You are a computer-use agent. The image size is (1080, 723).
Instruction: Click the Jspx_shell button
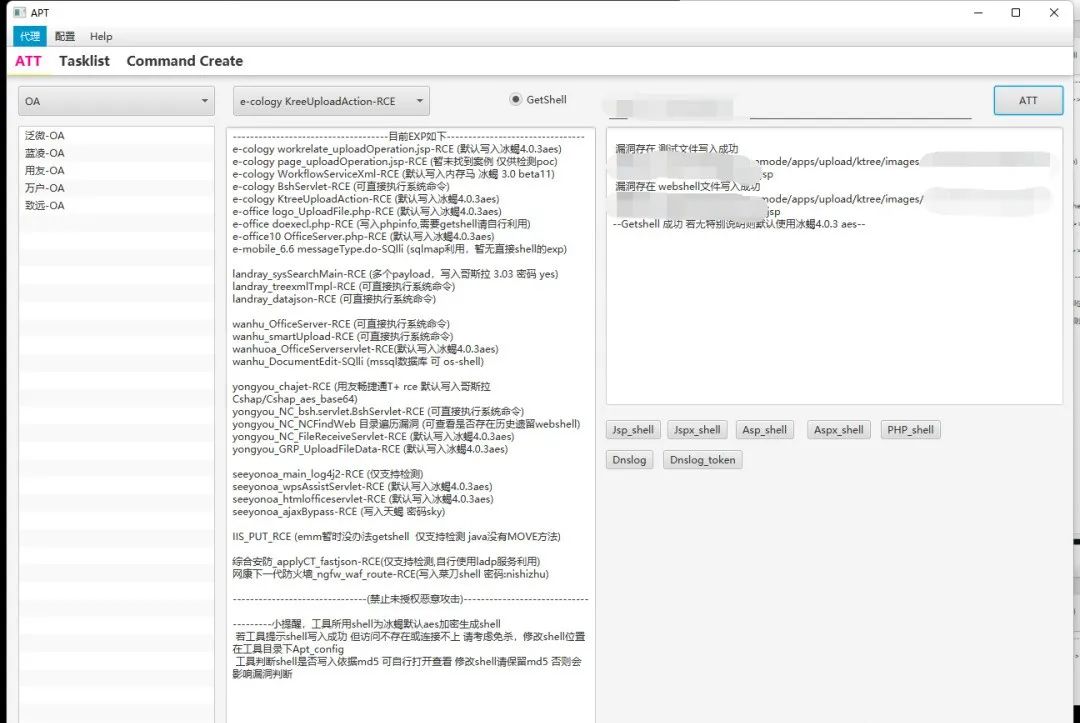(x=697, y=430)
